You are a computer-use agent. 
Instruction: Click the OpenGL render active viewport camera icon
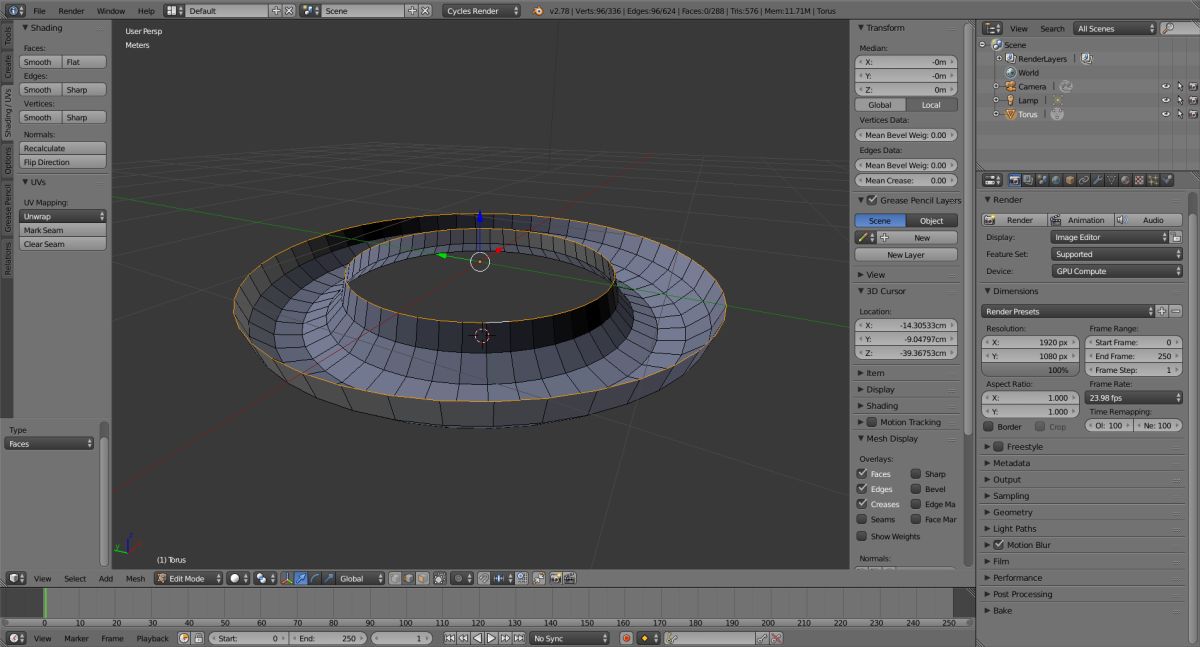554,578
